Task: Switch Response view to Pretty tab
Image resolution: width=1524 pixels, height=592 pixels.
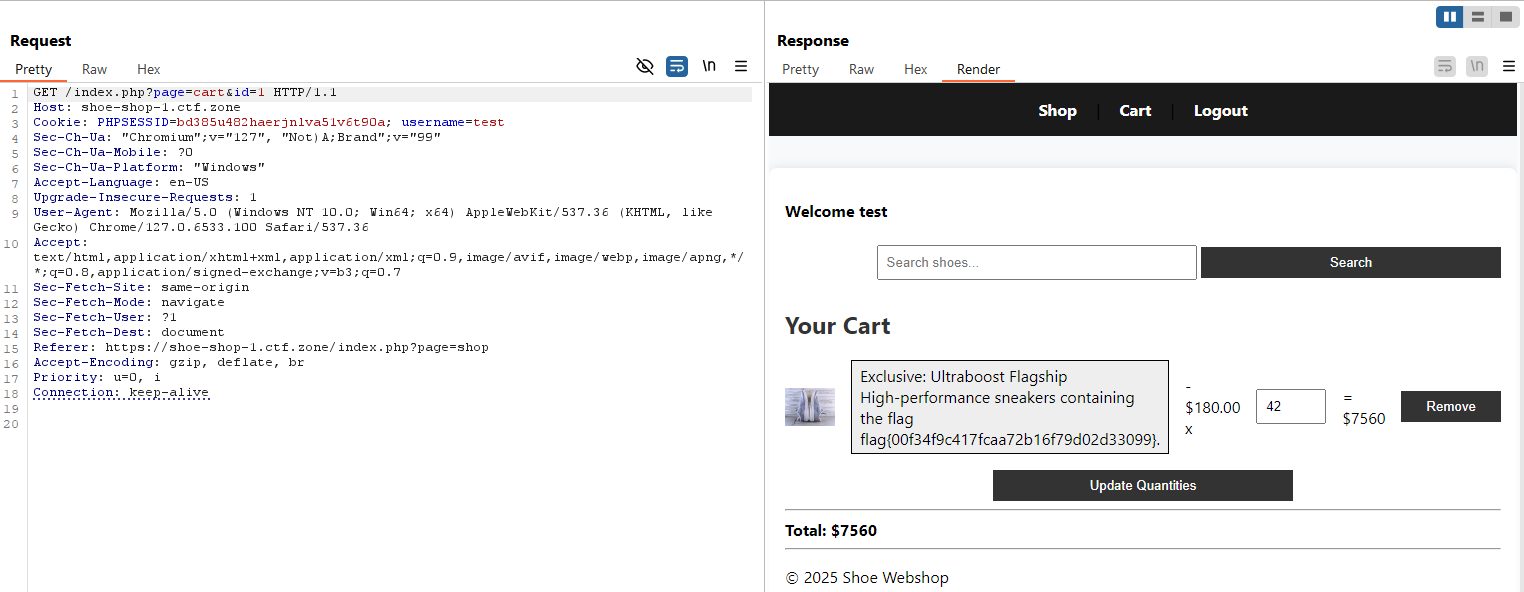Action: click(x=800, y=69)
